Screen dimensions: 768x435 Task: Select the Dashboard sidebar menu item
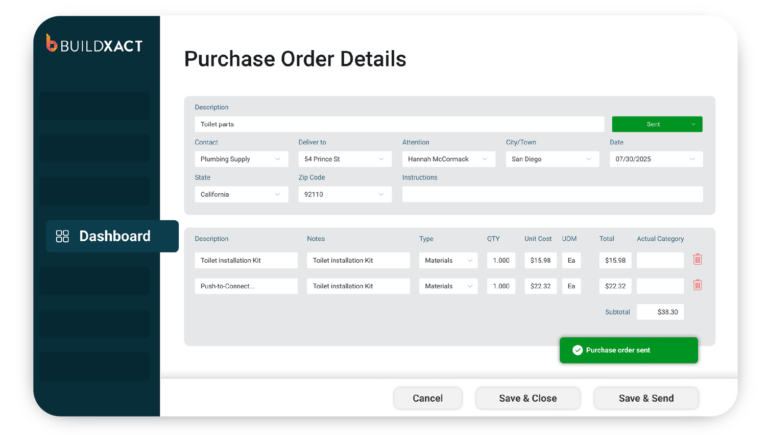pyautogui.click(x=113, y=236)
